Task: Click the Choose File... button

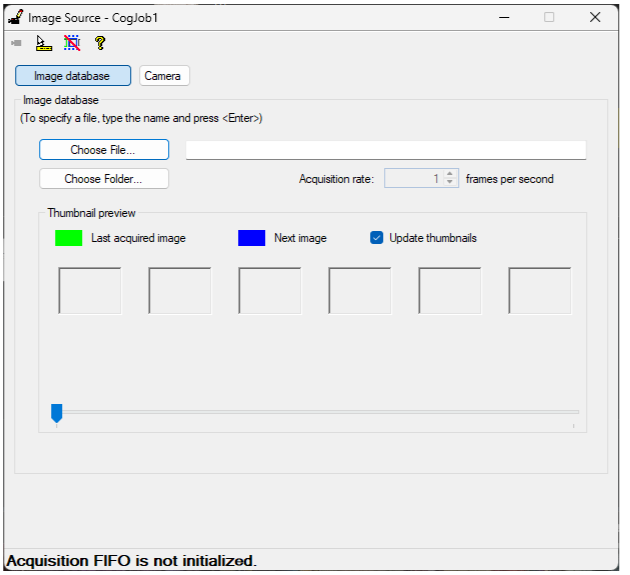Action: pyautogui.click(x=104, y=149)
